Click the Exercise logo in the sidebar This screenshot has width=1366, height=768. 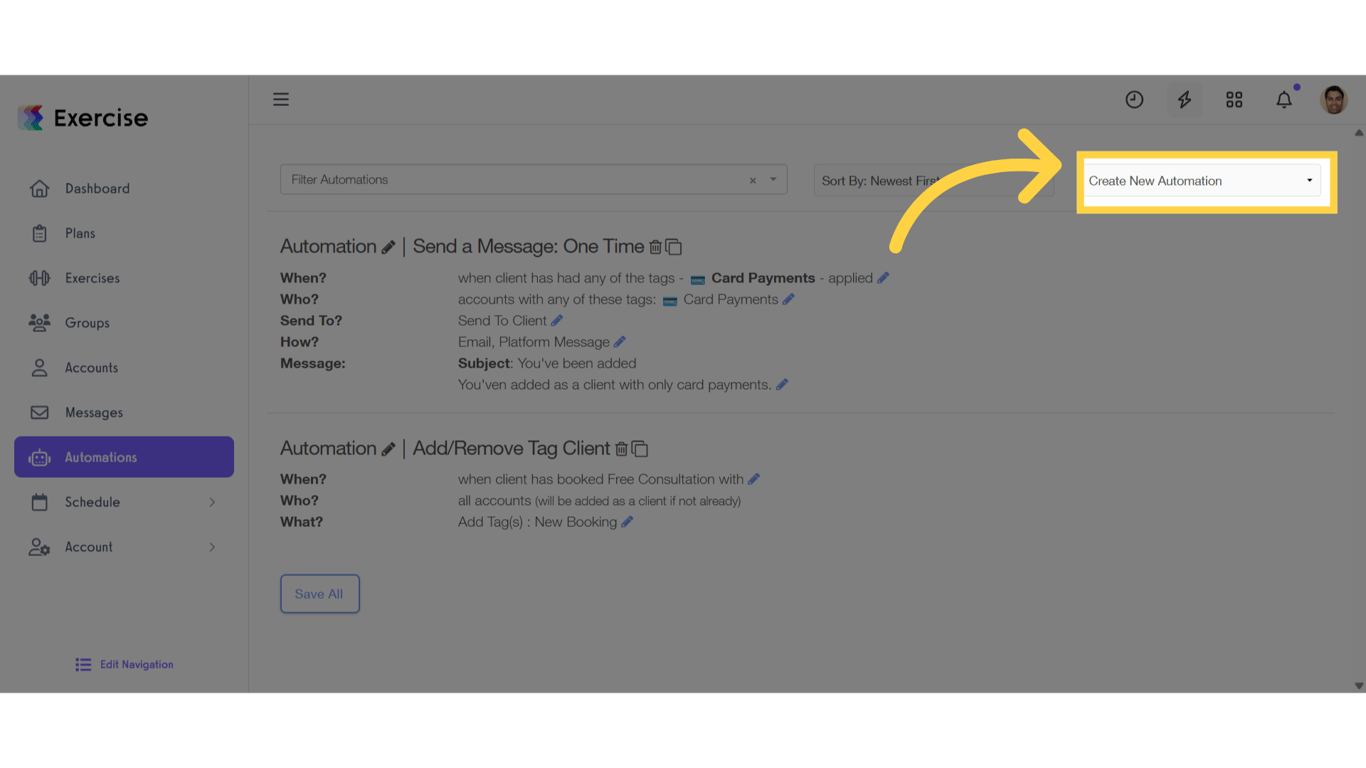(x=82, y=117)
